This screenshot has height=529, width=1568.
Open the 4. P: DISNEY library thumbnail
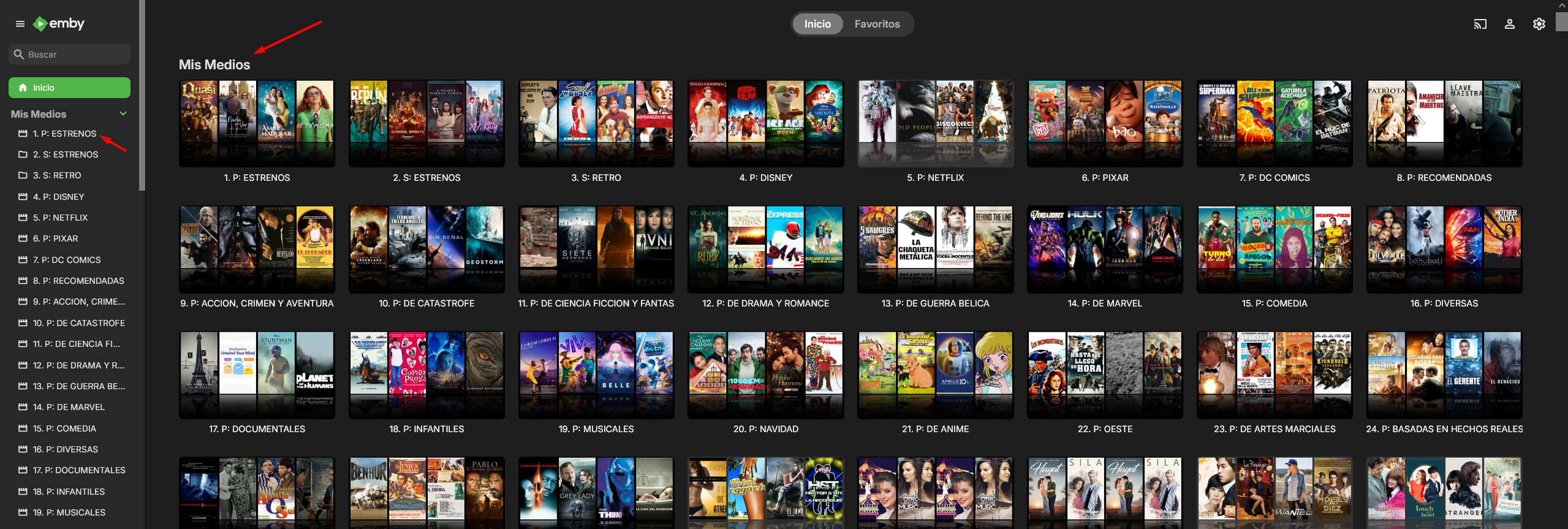(766, 123)
